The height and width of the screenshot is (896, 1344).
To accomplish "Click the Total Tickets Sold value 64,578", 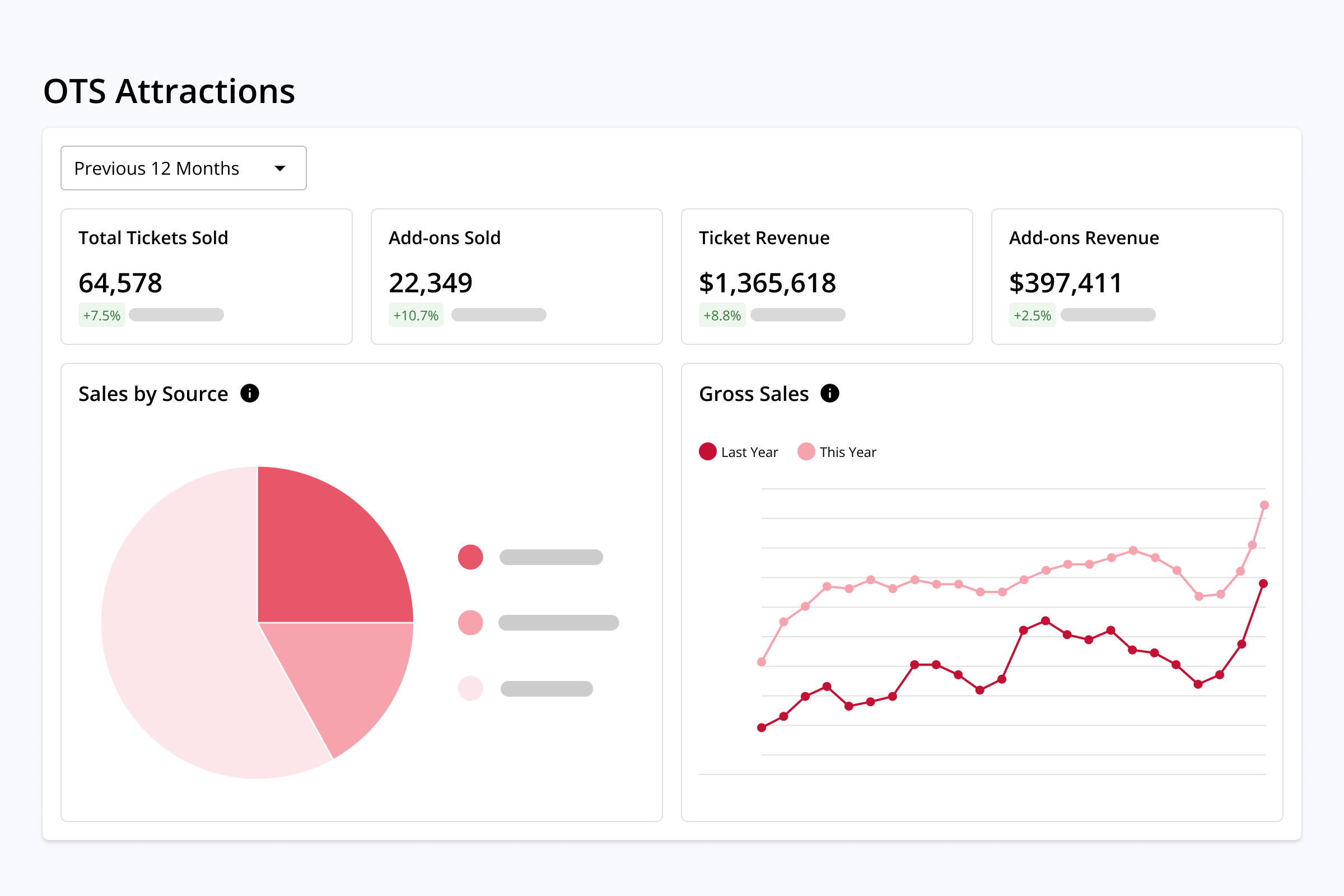I will click(x=120, y=283).
